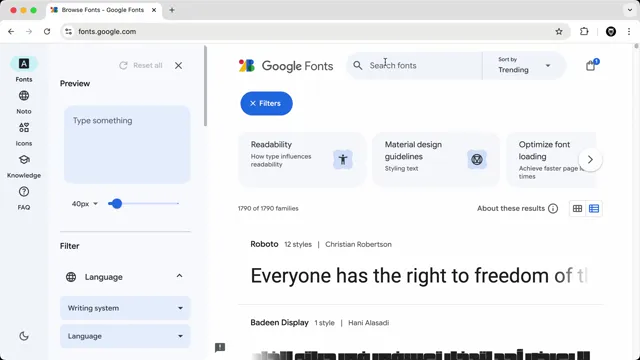This screenshot has width=640, height=360.
Task: Open the Roboto font family
Action: (264, 244)
